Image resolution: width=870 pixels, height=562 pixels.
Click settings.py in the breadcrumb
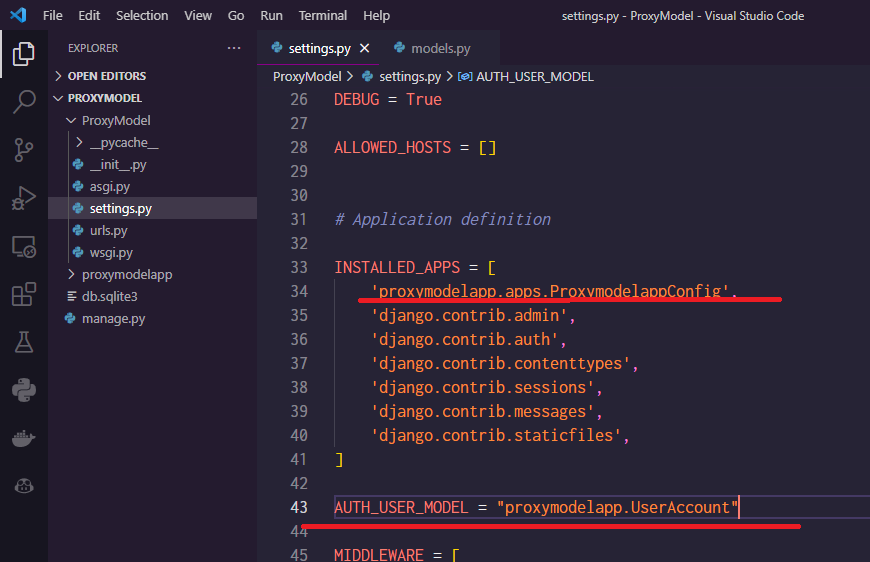point(410,77)
